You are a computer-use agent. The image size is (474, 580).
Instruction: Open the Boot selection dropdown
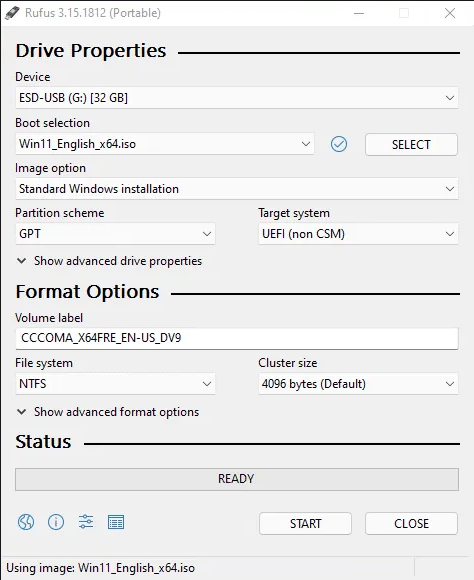click(165, 144)
